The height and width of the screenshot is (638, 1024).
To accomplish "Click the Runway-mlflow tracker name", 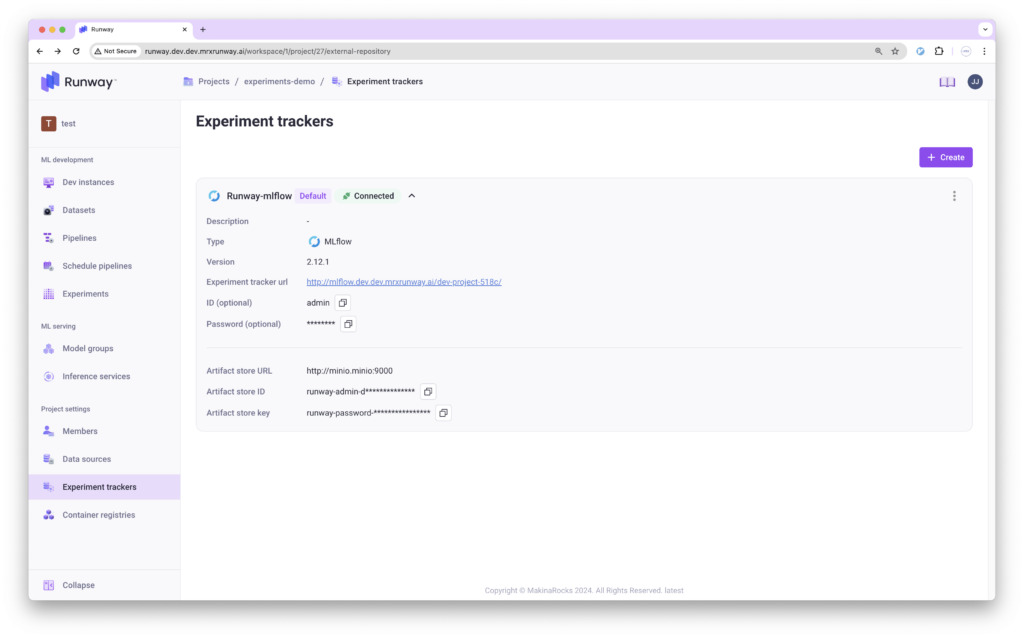I will pyautogui.click(x=259, y=196).
